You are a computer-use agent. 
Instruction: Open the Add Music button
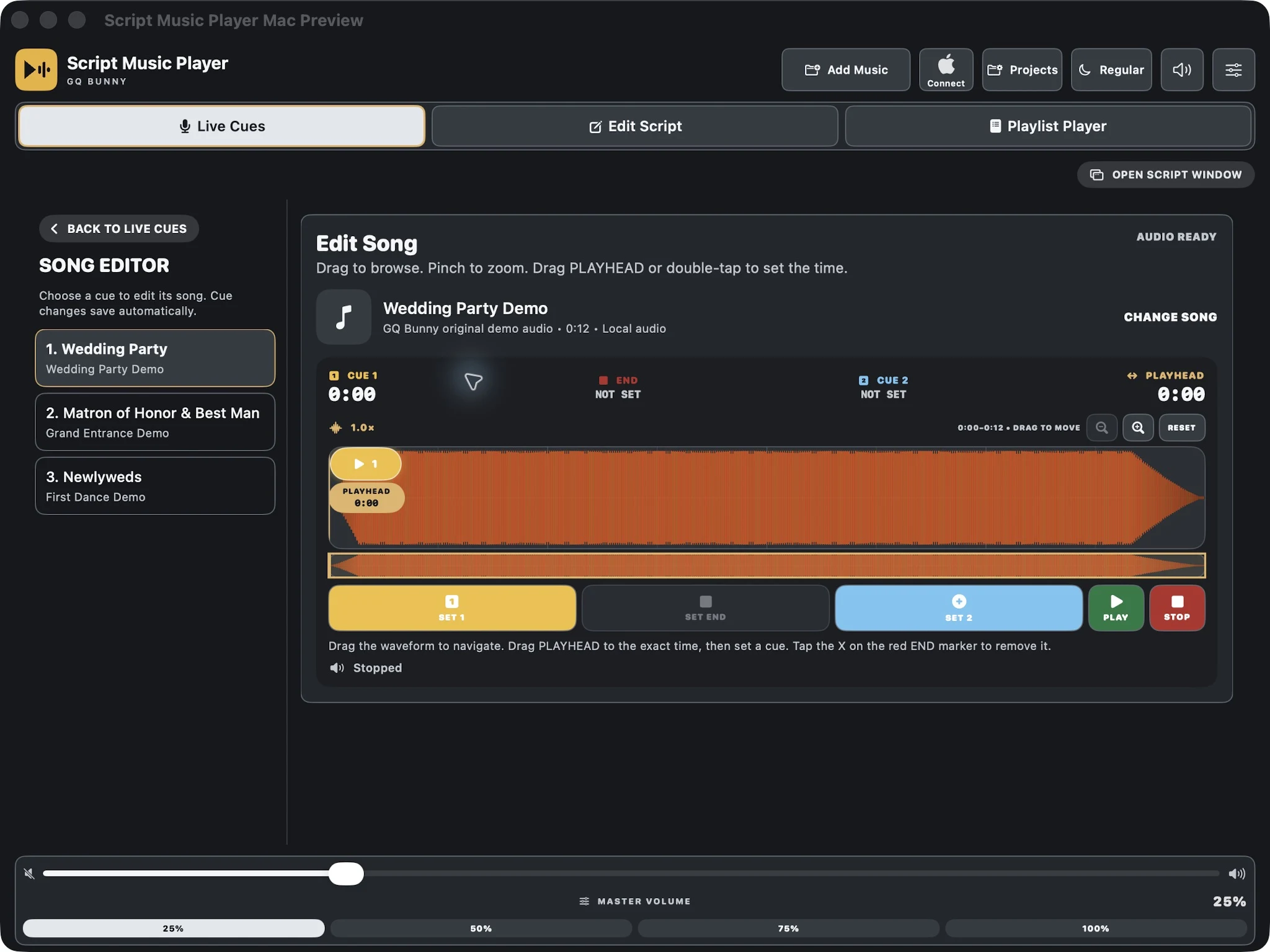pos(846,69)
